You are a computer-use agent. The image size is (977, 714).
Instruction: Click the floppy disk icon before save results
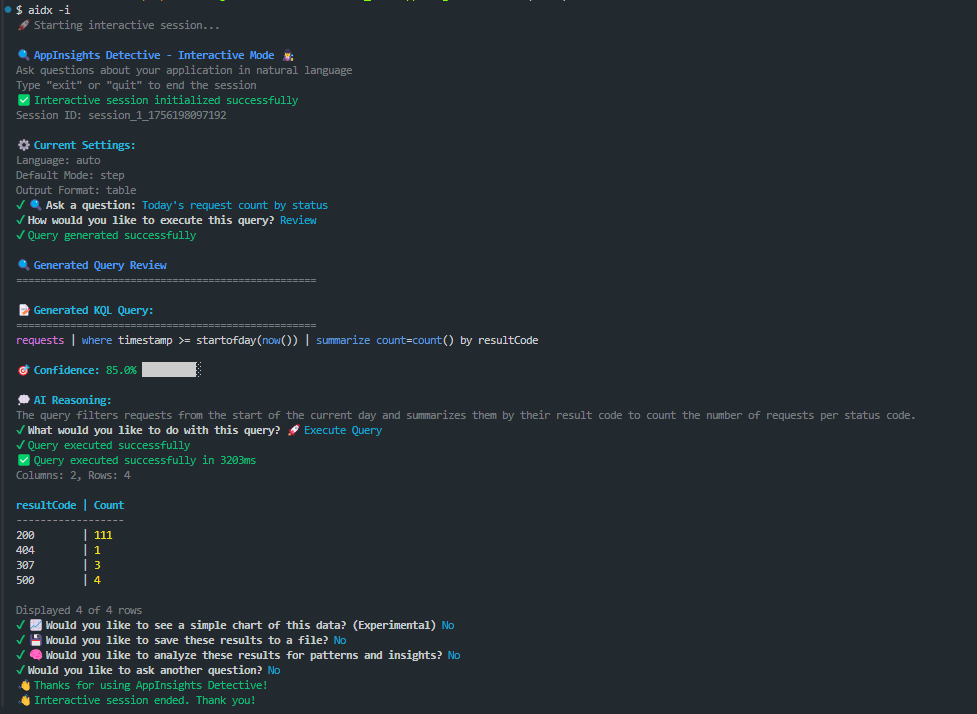tap(36, 640)
